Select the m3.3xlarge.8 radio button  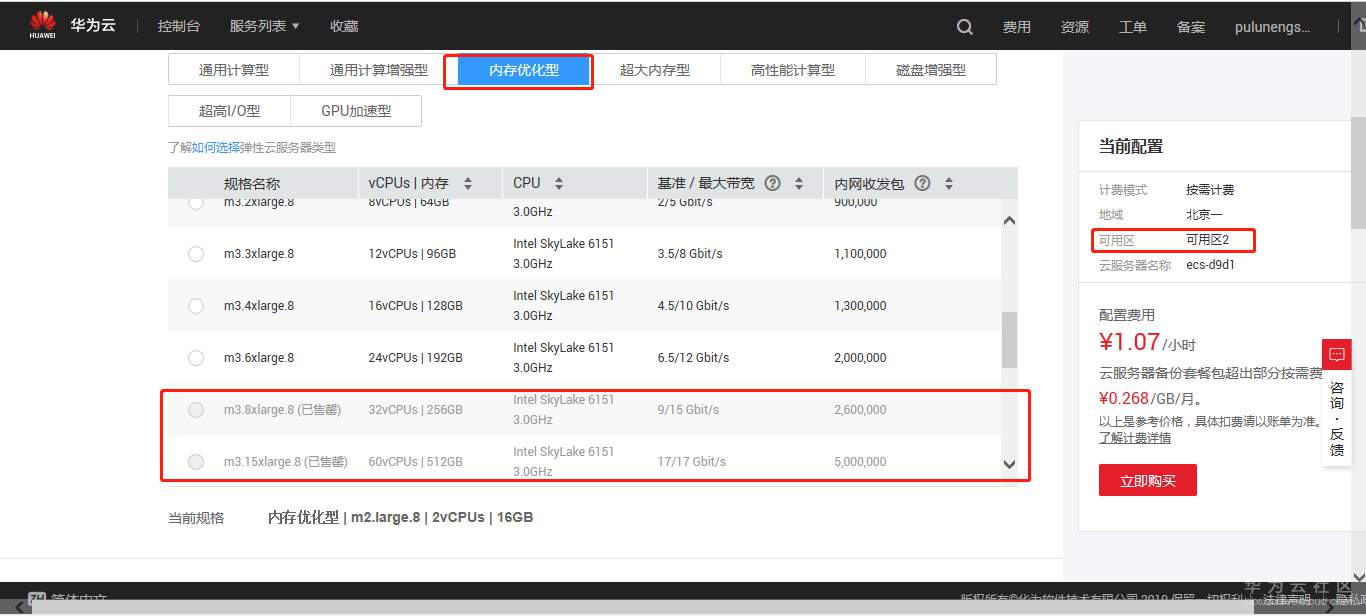[196, 254]
